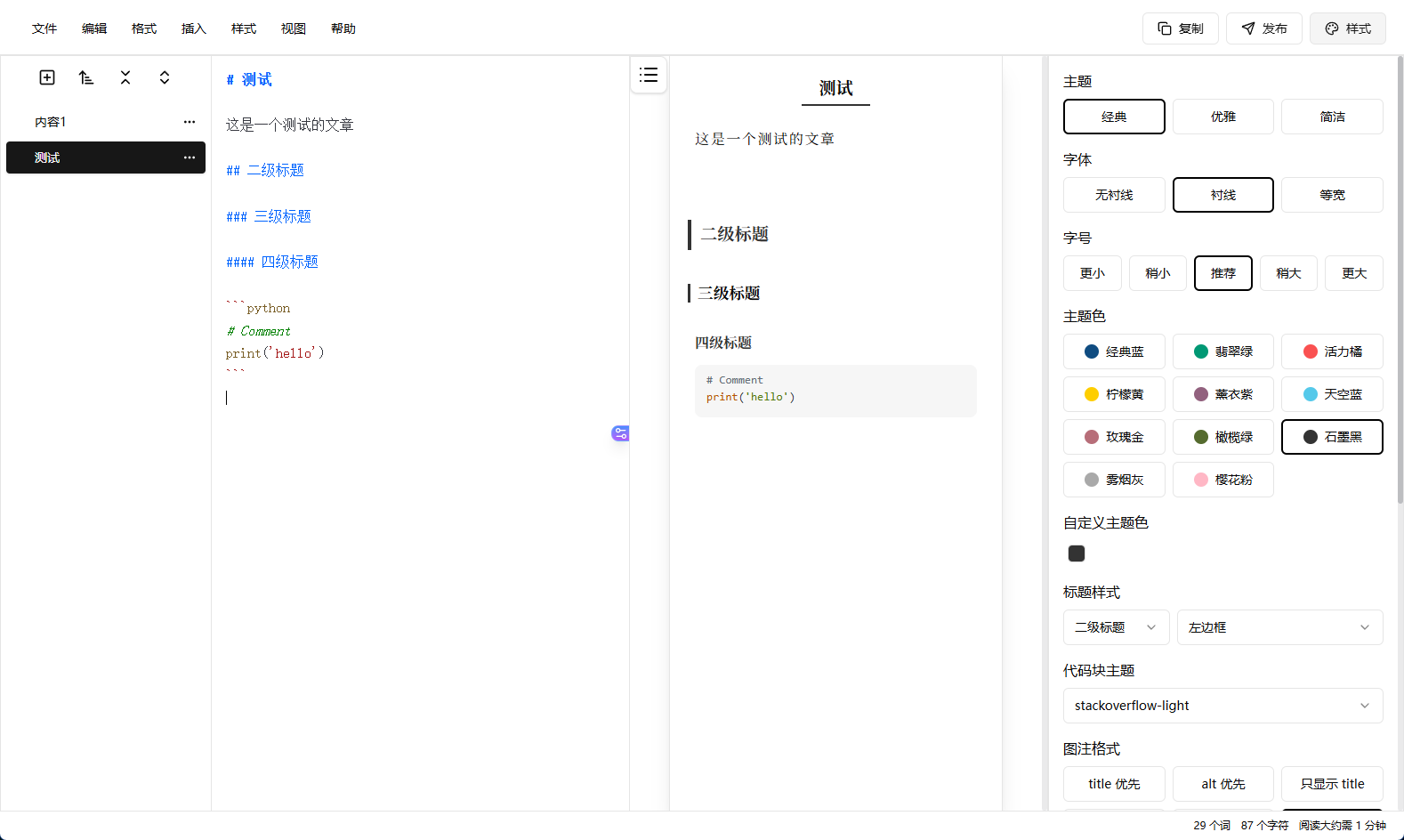Open the stackoverflow-light code theme dropdown
This screenshot has width=1404, height=840.
(1223, 706)
